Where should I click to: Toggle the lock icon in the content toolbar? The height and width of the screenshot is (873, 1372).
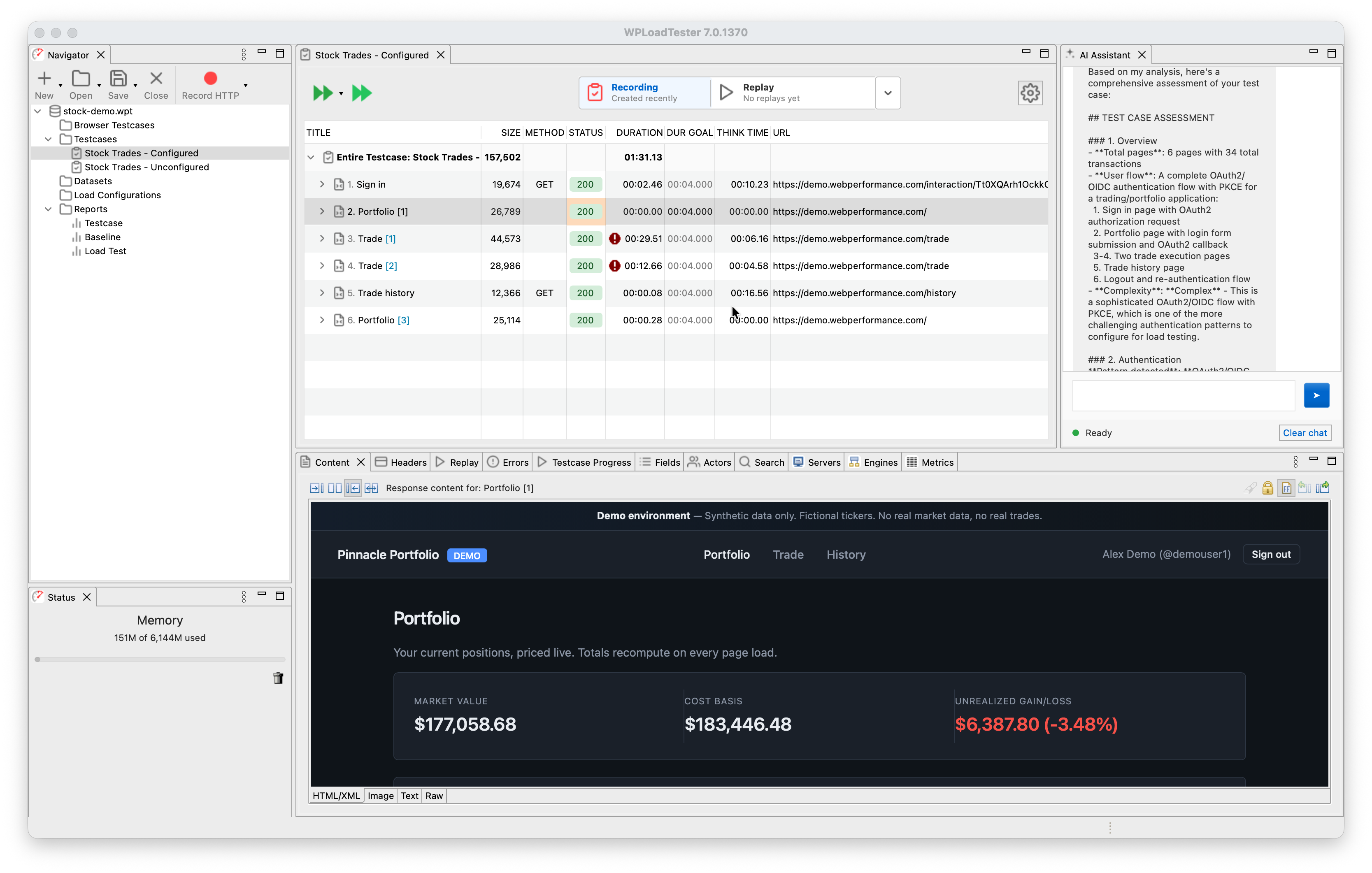point(1268,488)
